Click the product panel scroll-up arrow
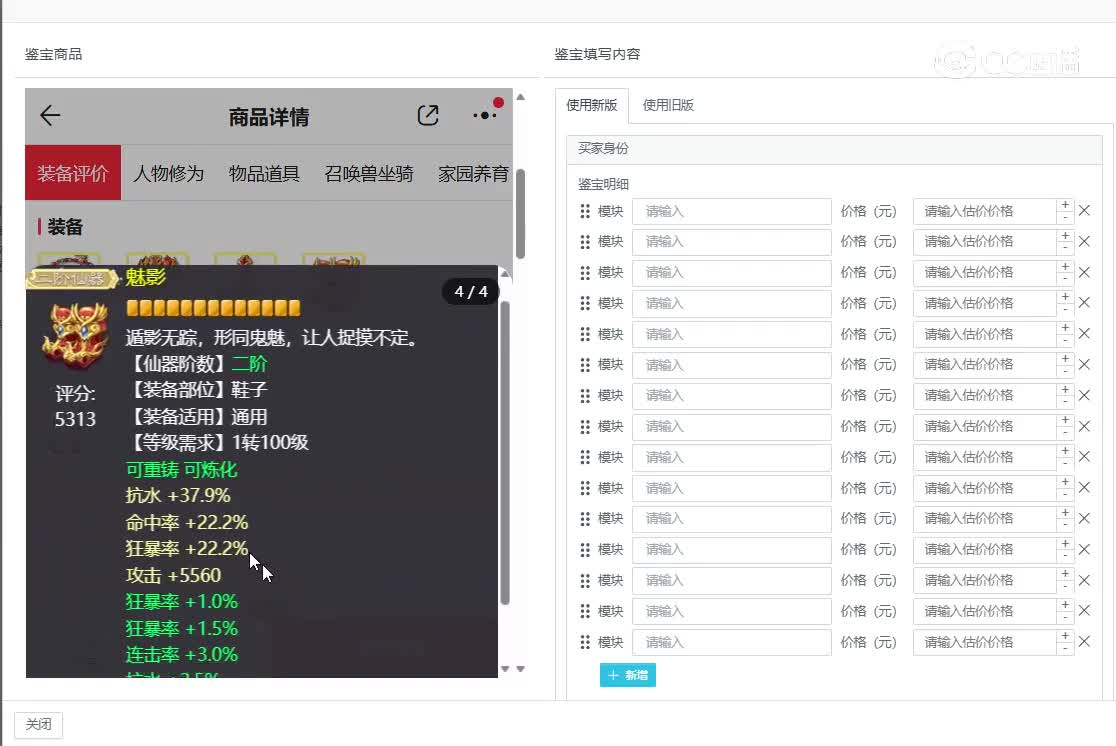This screenshot has width=1116, height=746. (x=520, y=97)
